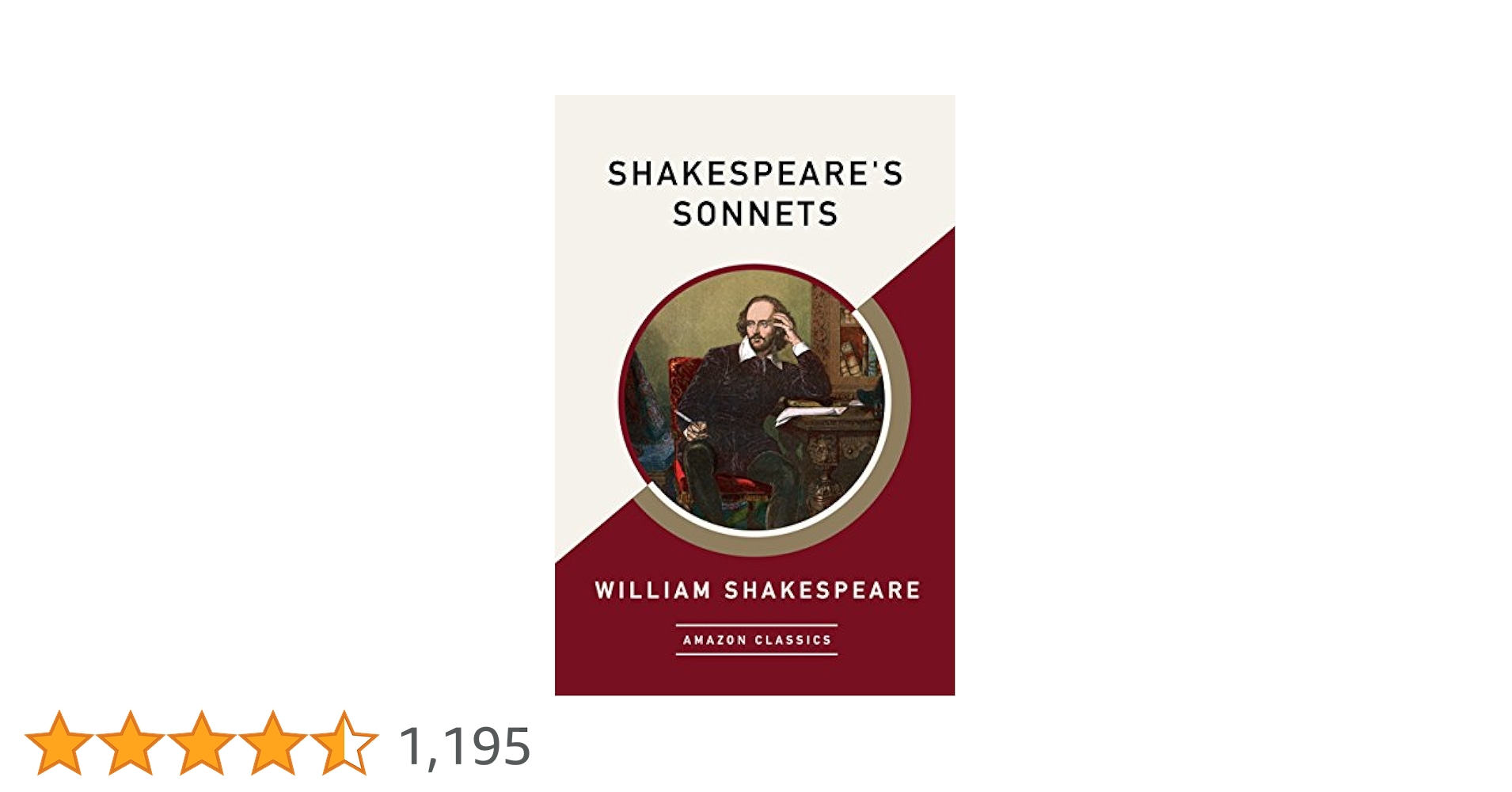Click the William Shakespeare author name
This screenshot has width=1512, height=792.
click(758, 590)
